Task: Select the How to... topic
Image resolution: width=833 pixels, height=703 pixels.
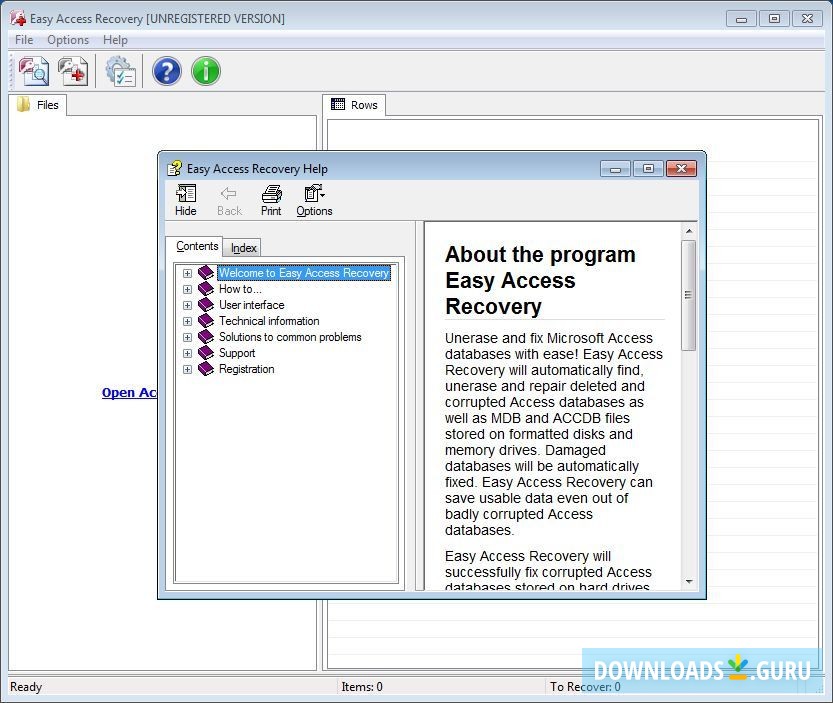Action: pyautogui.click(x=240, y=289)
